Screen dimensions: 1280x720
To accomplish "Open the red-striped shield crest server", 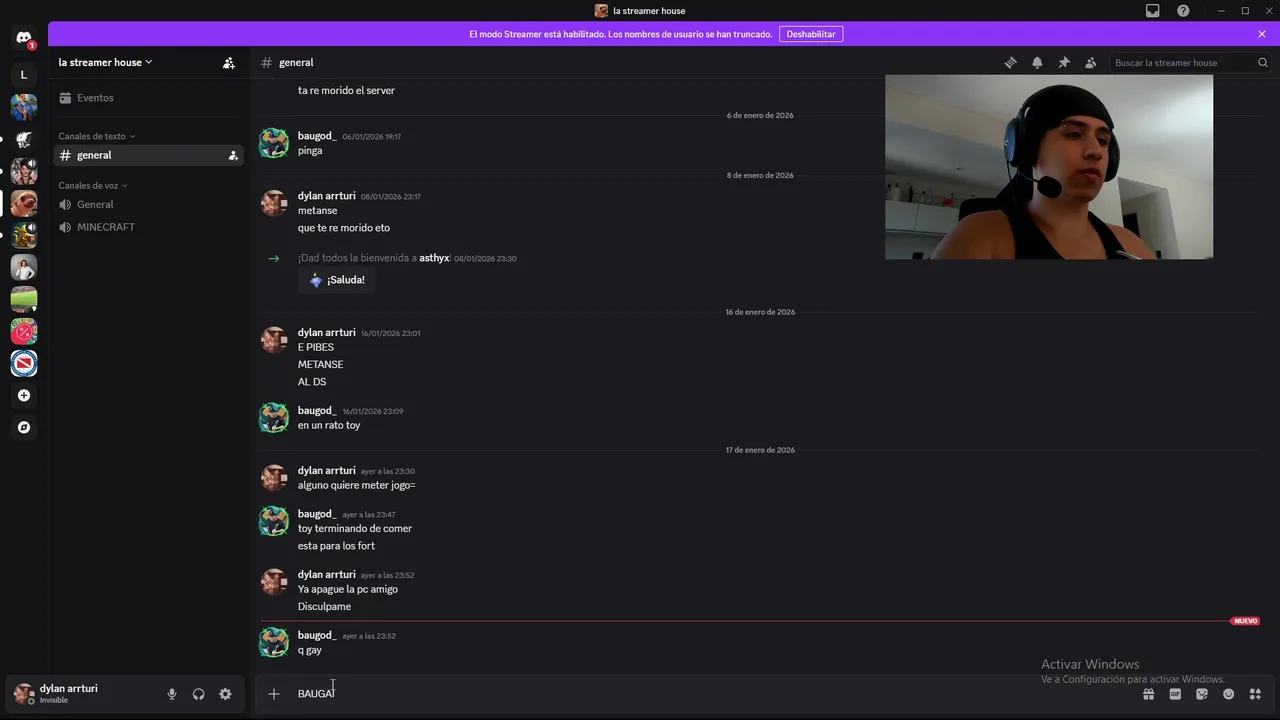I will point(24,363).
